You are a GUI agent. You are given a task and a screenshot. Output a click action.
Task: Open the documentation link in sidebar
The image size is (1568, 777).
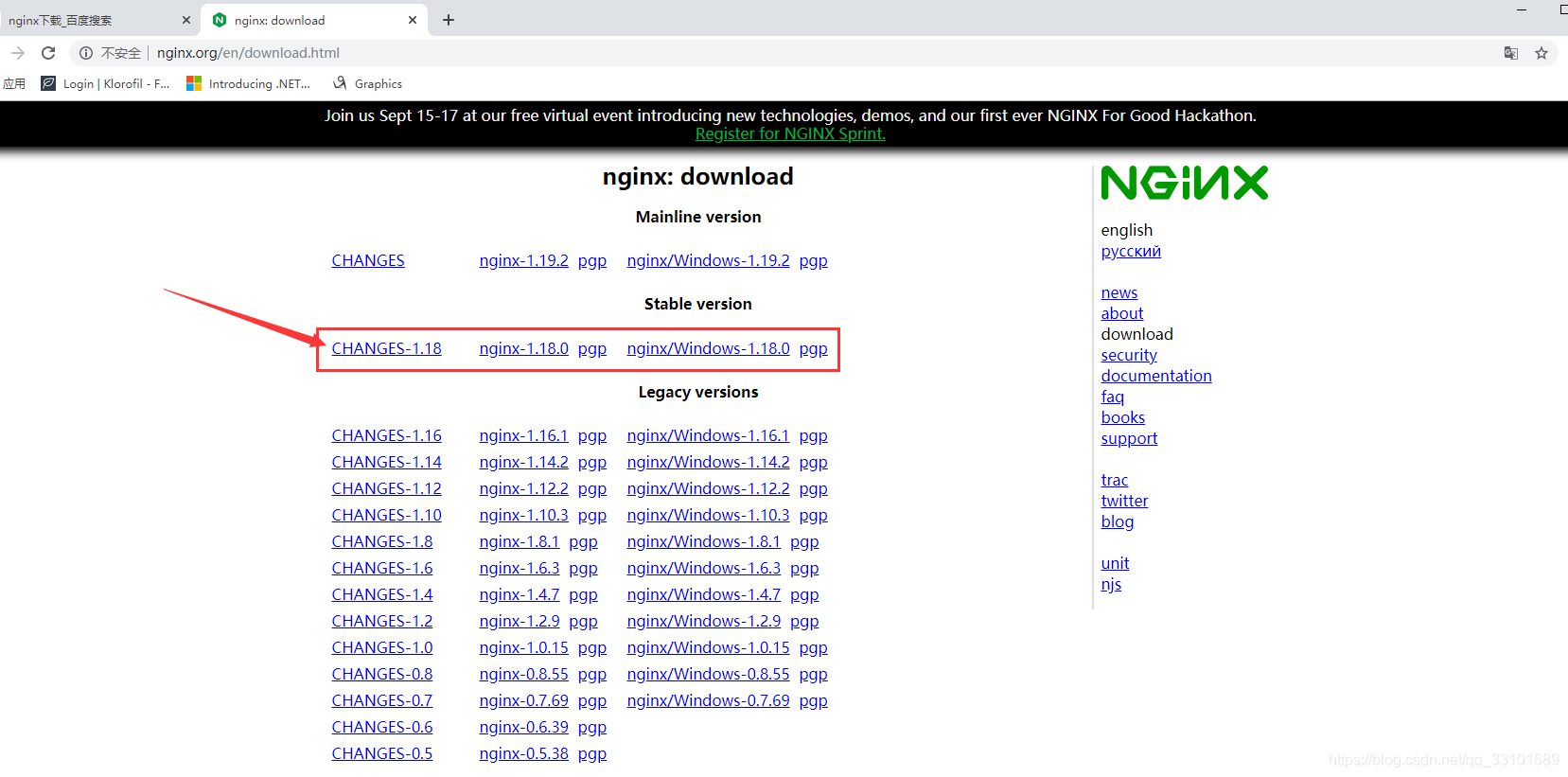point(1156,376)
